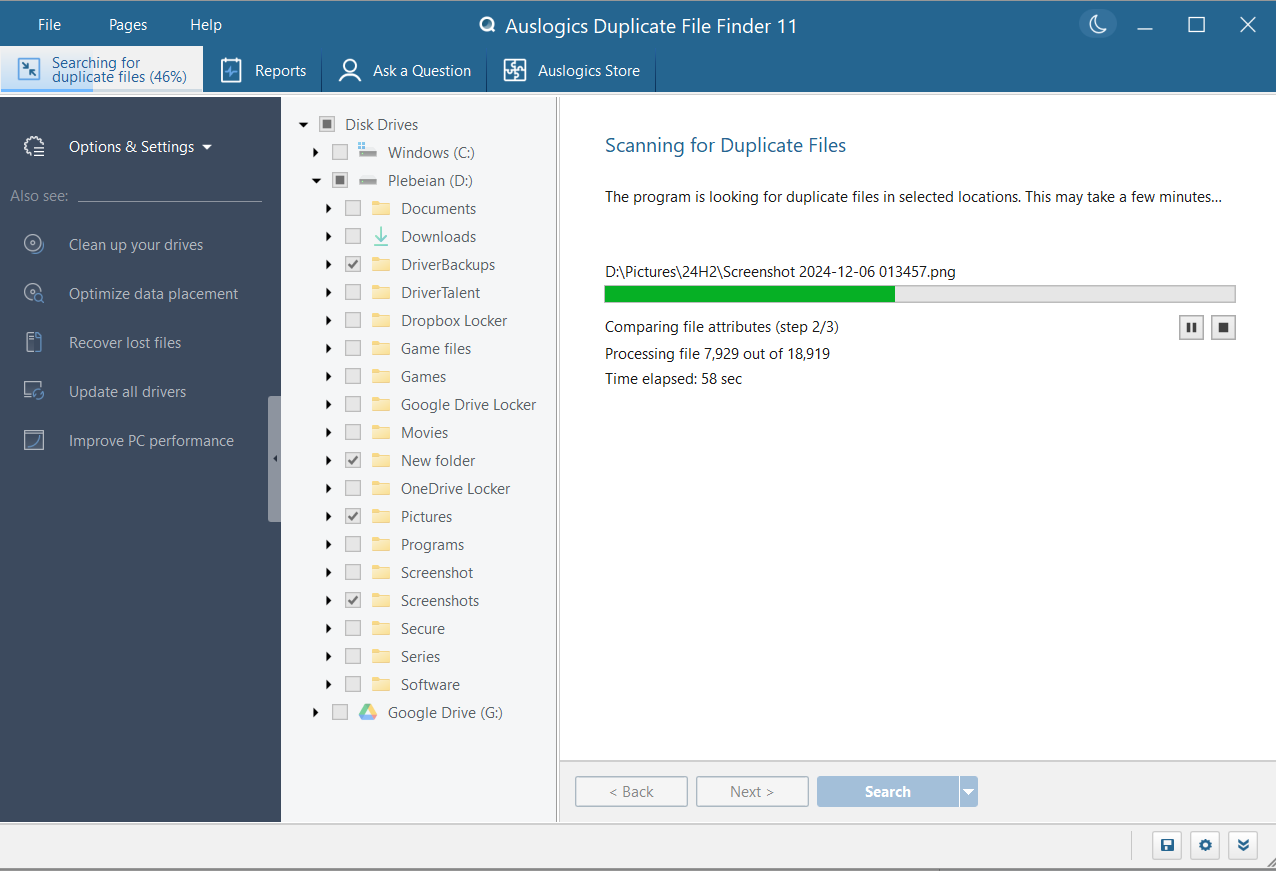Image resolution: width=1276 pixels, height=871 pixels.
Task: Toggle dark mode moon icon
Action: coord(1098,25)
